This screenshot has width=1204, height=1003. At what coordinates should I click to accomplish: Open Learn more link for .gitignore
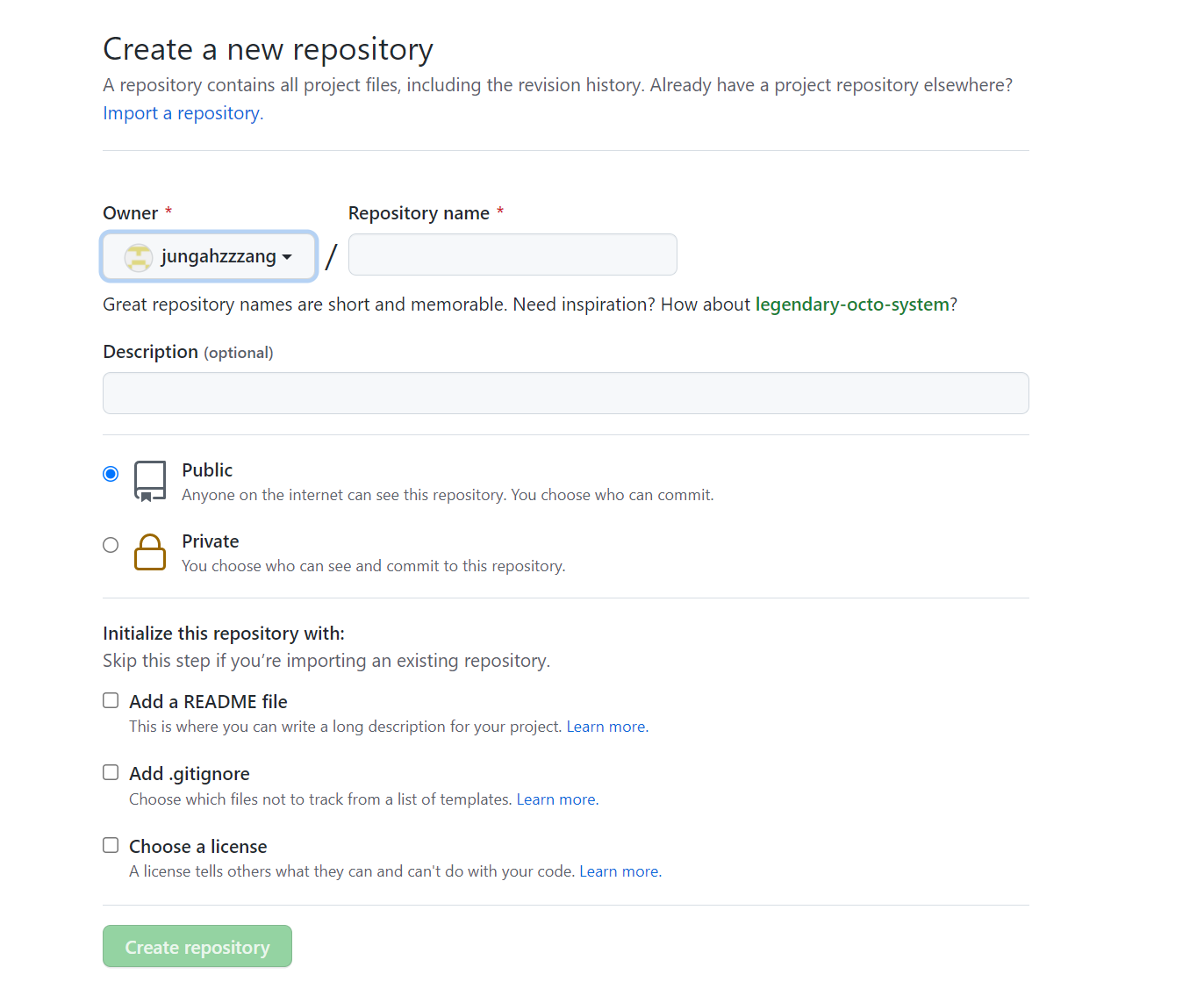click(x=556, y=799)
